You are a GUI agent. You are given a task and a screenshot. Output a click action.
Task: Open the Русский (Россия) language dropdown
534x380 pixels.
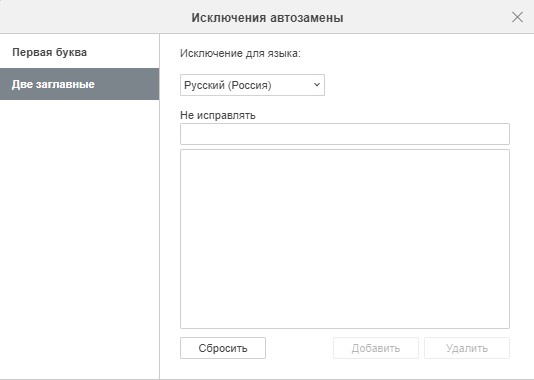[x=252, y=85]
